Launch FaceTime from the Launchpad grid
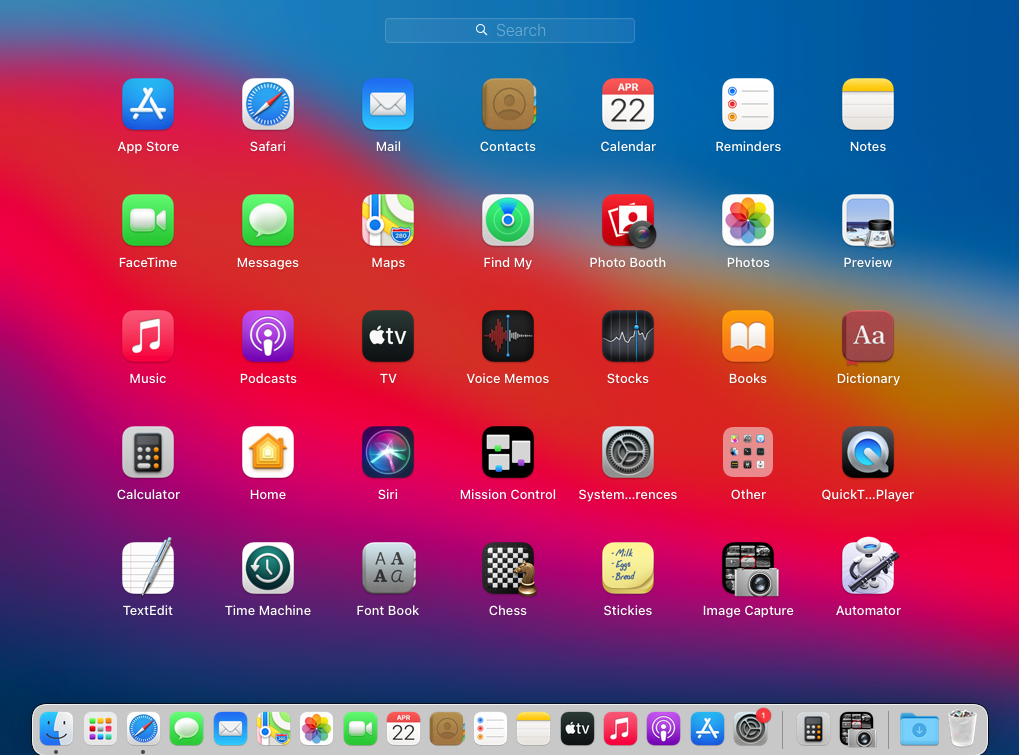Image resolution: width=1019 pixels, height=755 pixels. (148, 220)
